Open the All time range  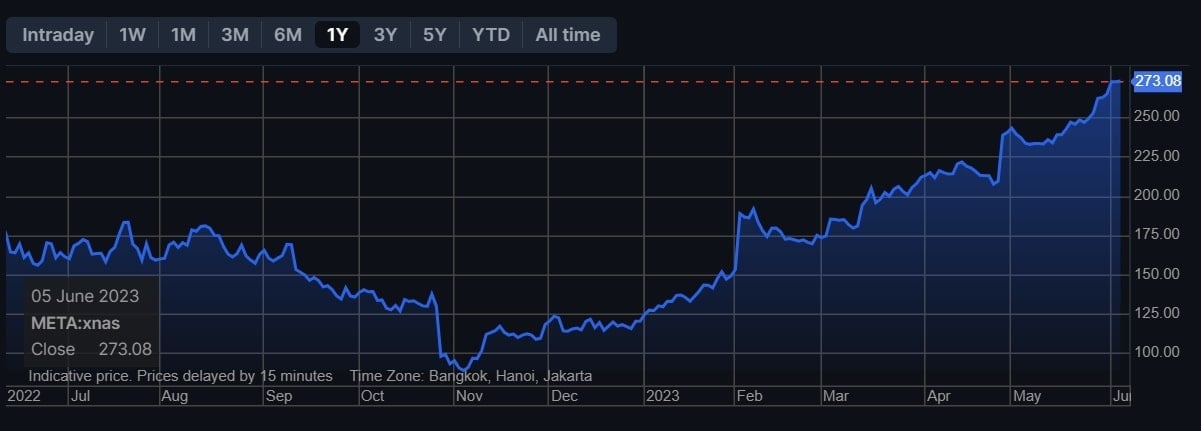click(x=567, y=35)
